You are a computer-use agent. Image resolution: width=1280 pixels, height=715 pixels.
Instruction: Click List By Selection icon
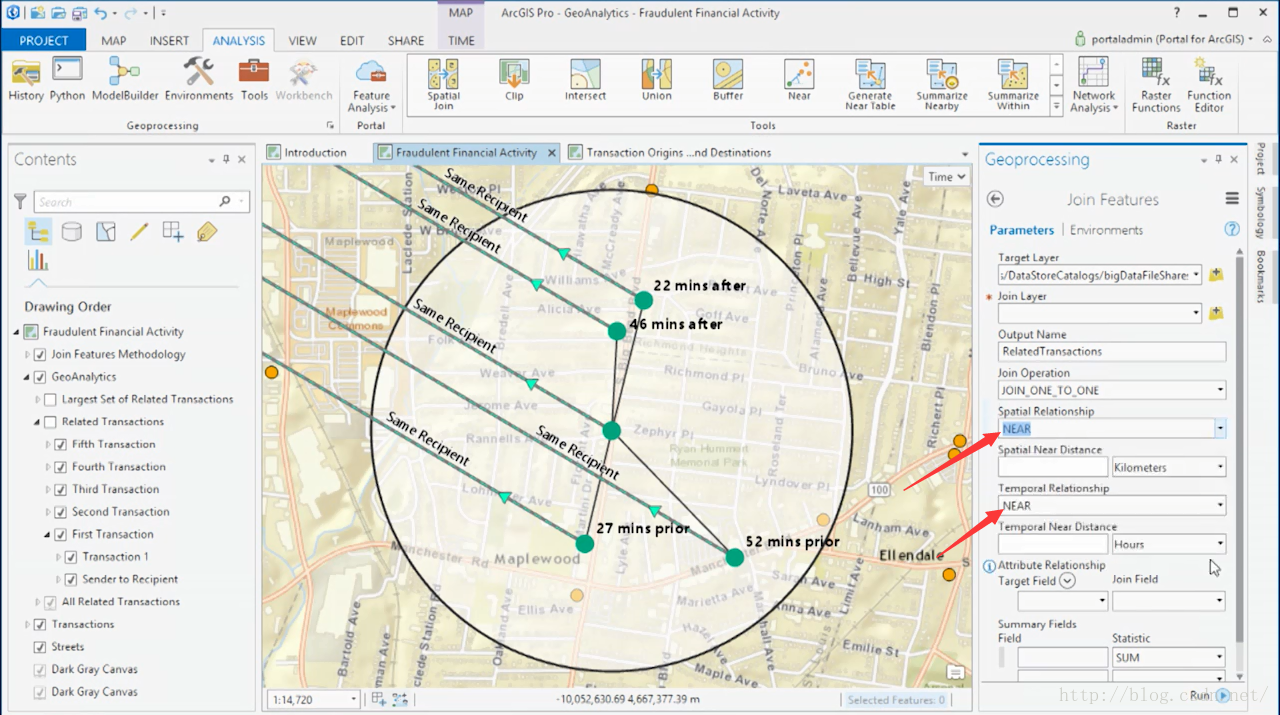coord(106,232)
